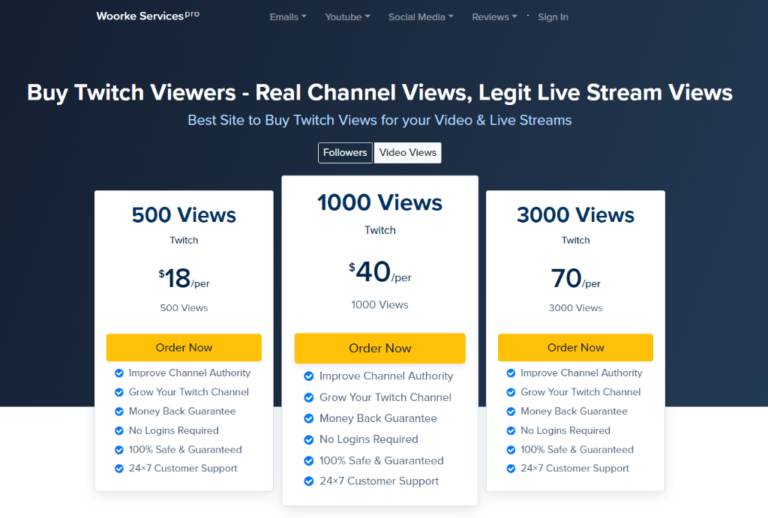This screenshot has width=768, height=518.
Task: Click 'No Logins Required' text in 3000 Views card
Action: 565,431
